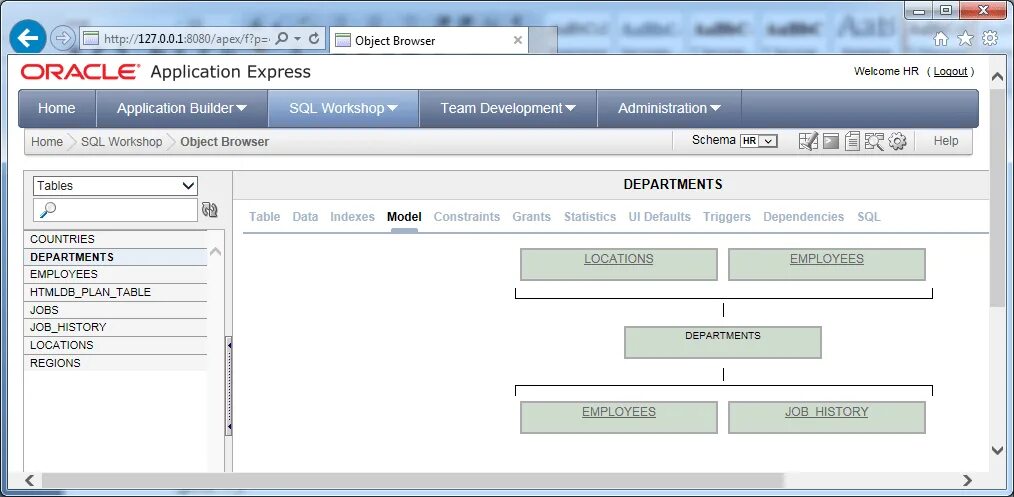Open the Schema HR dropdown
1014x497 pixels.
[759, 141]
